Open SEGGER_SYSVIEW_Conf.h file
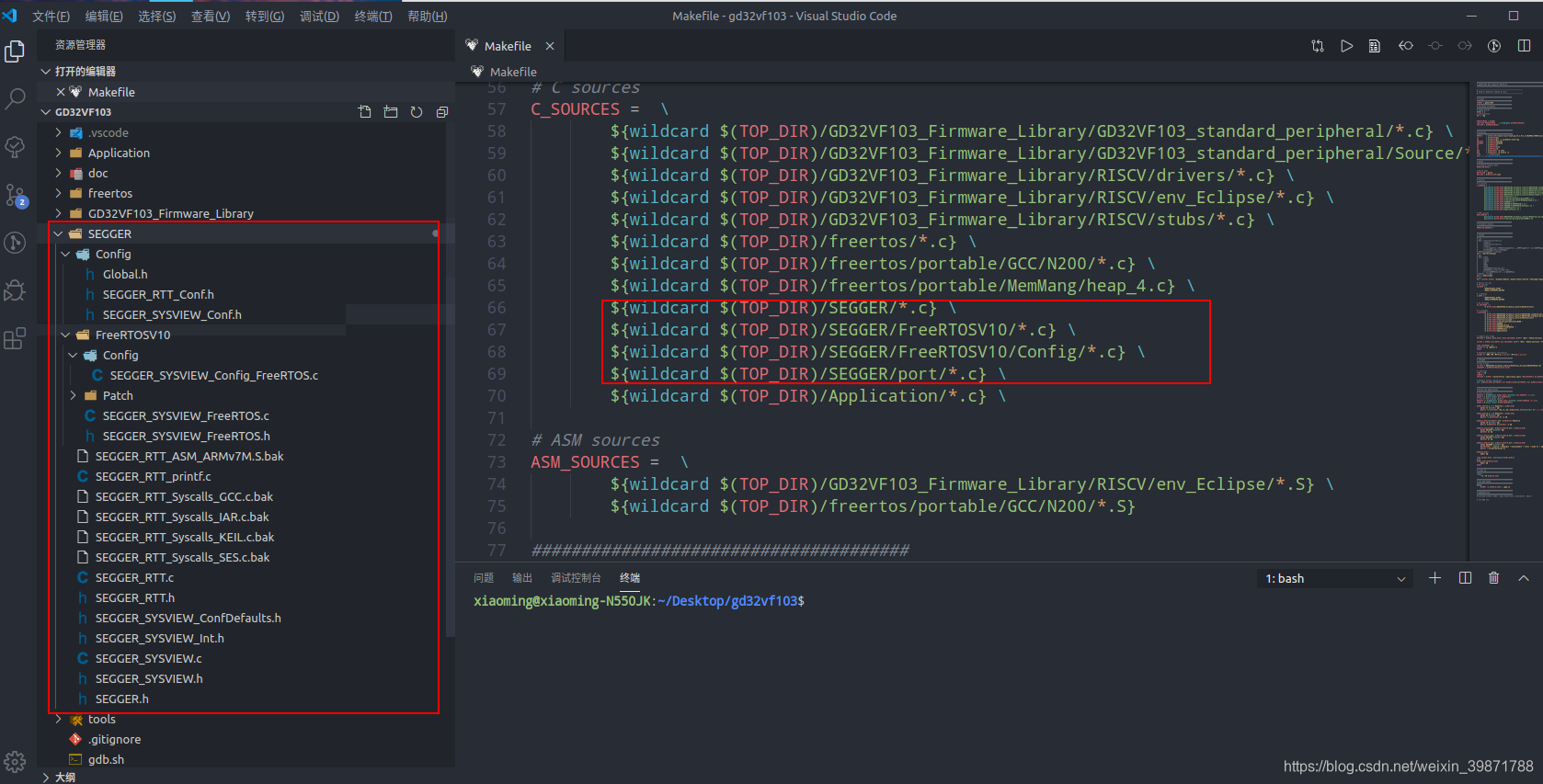Screen dimensions: 1543x784 (x=172, y=314)
